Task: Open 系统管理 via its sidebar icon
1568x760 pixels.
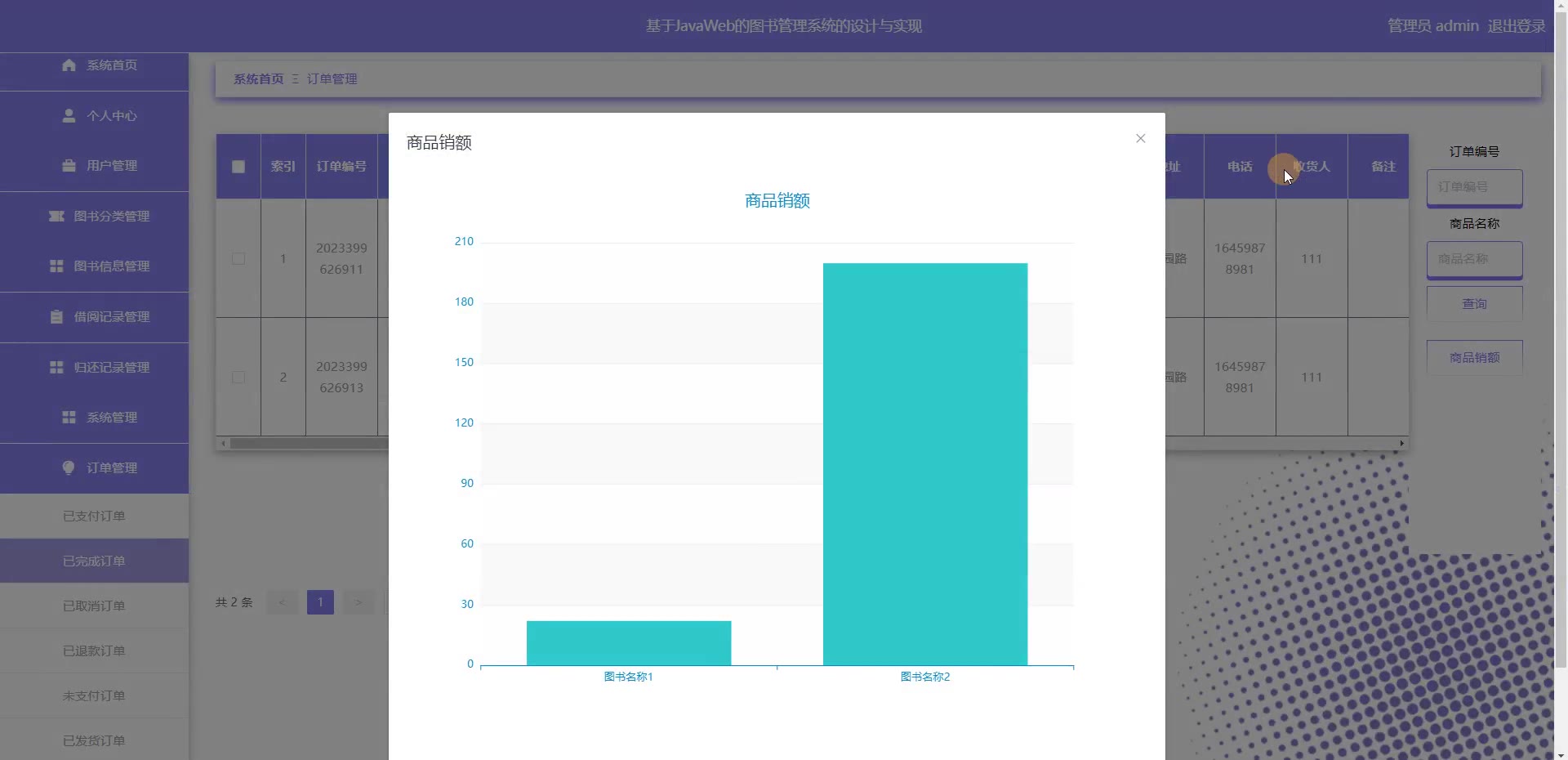Action: point(69,417)
